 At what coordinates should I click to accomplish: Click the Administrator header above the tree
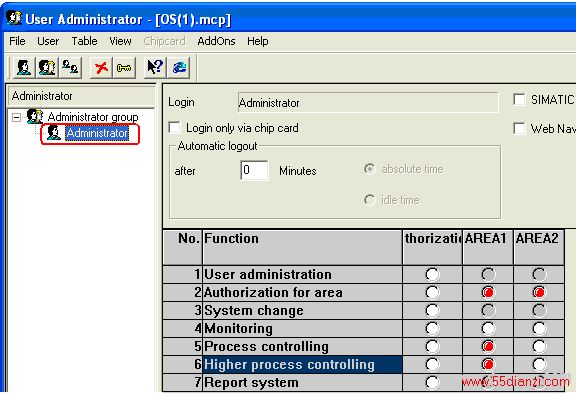[81, 96]
